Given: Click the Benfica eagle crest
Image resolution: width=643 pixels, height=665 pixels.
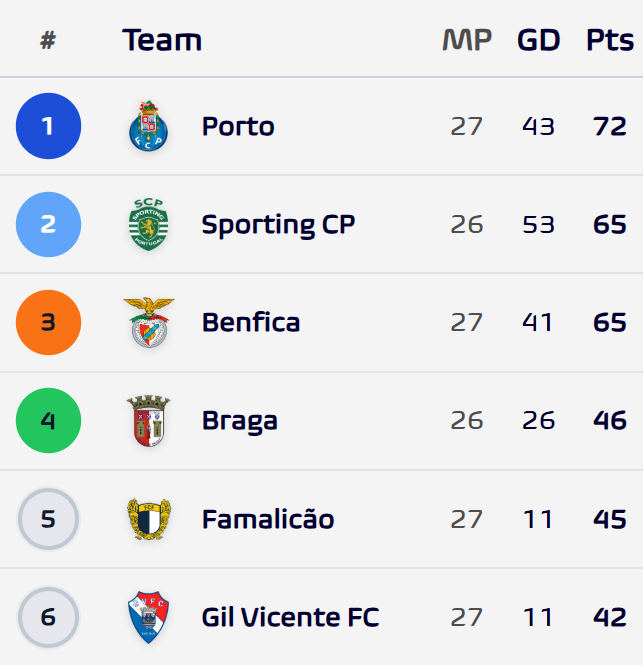Looking at the screenshot, I should pyautogui.click(x=148, y=322).
